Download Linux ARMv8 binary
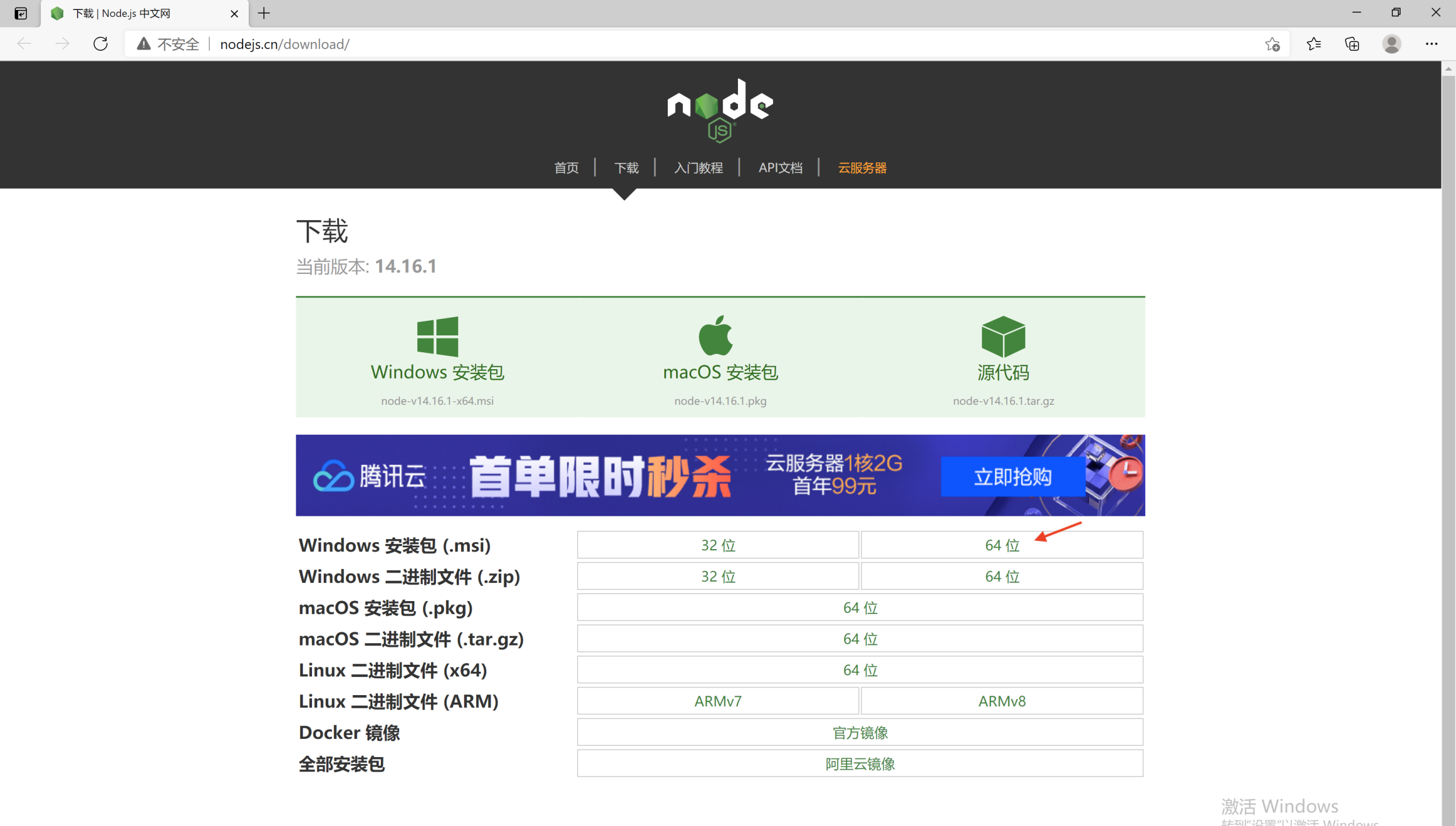 [x=1002, y=701]
